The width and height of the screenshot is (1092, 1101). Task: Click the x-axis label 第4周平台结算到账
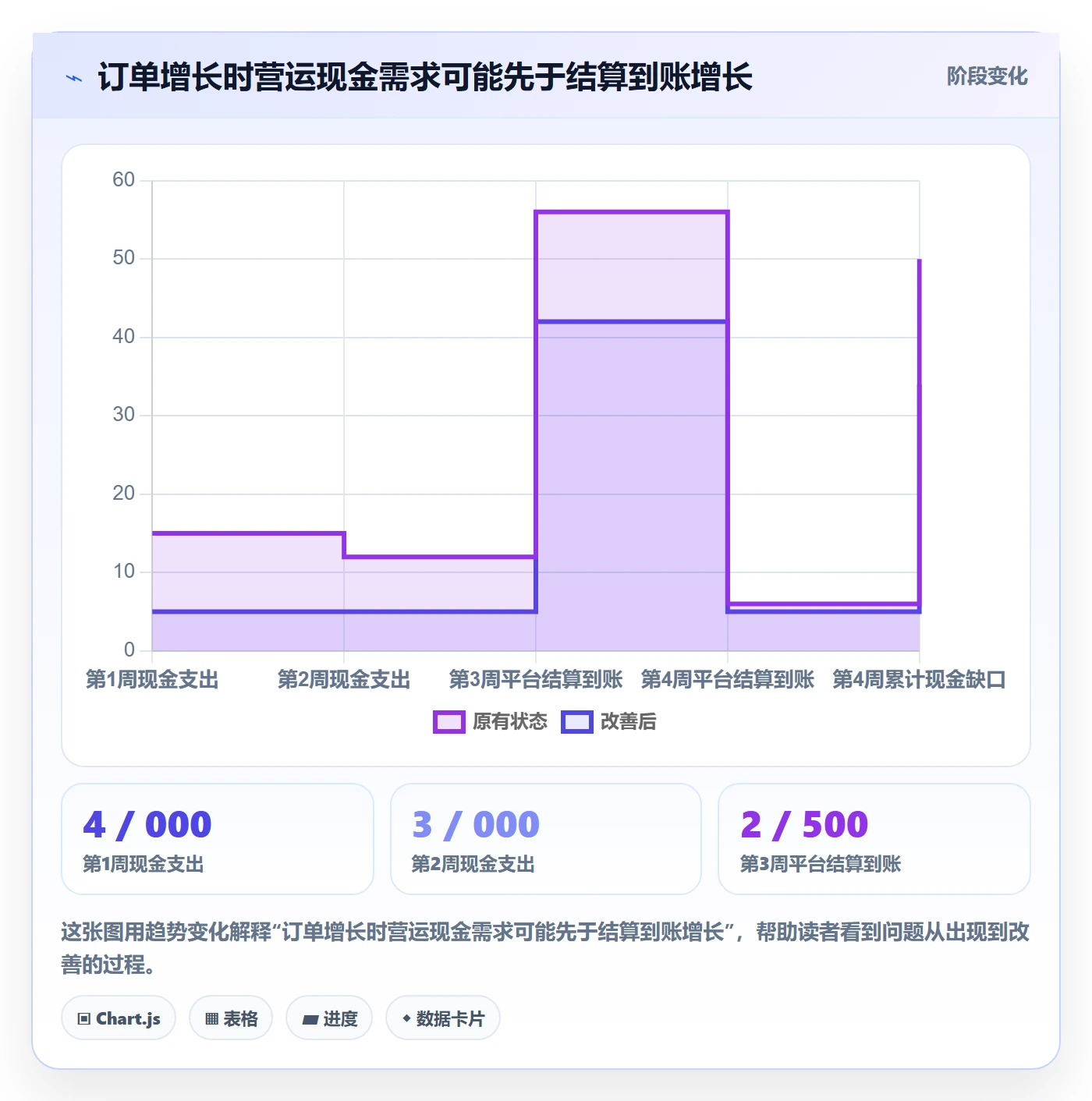(x=728, y=680)
